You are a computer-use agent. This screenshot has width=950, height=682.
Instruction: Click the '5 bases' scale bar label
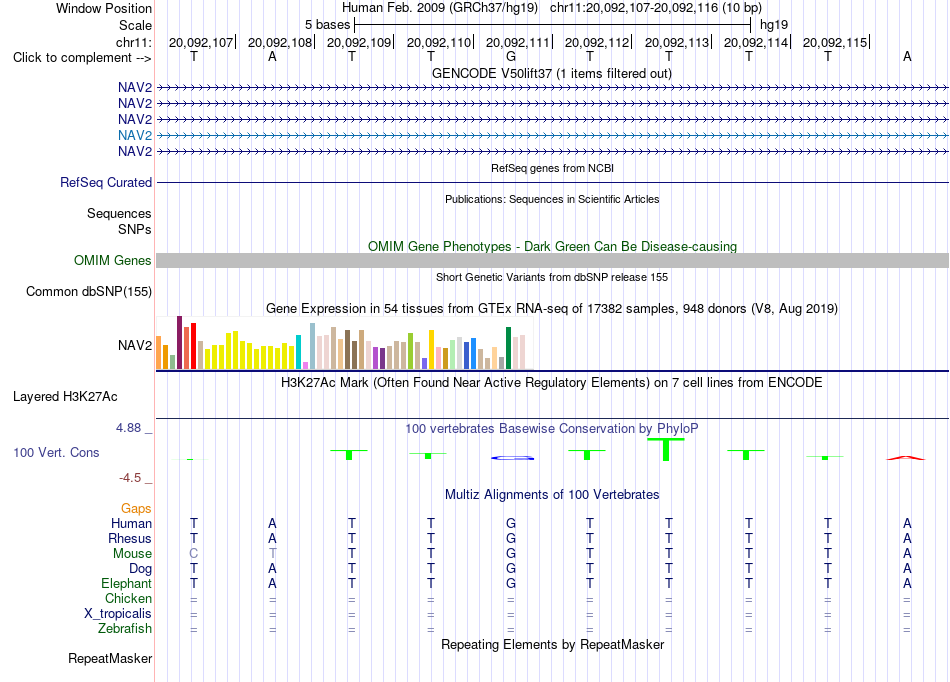tap(327, 25)
